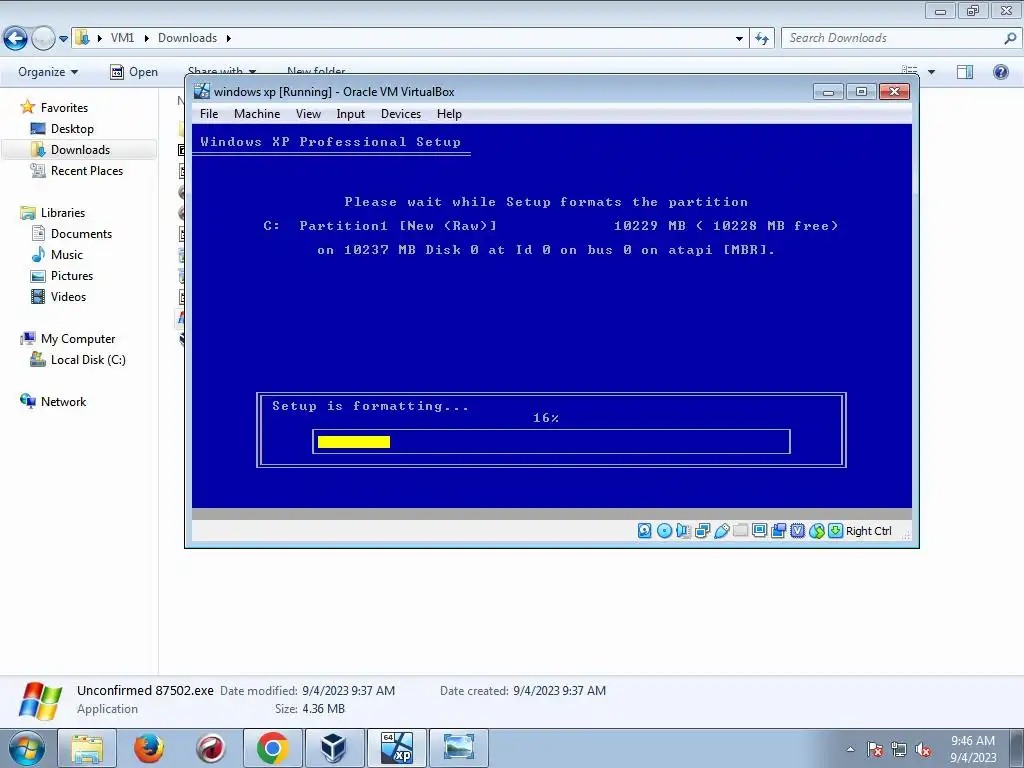Screen dimensions: 1024x768
Task: Open the recent pages dropdown beside Forward
Action: (x=63, y=39)
